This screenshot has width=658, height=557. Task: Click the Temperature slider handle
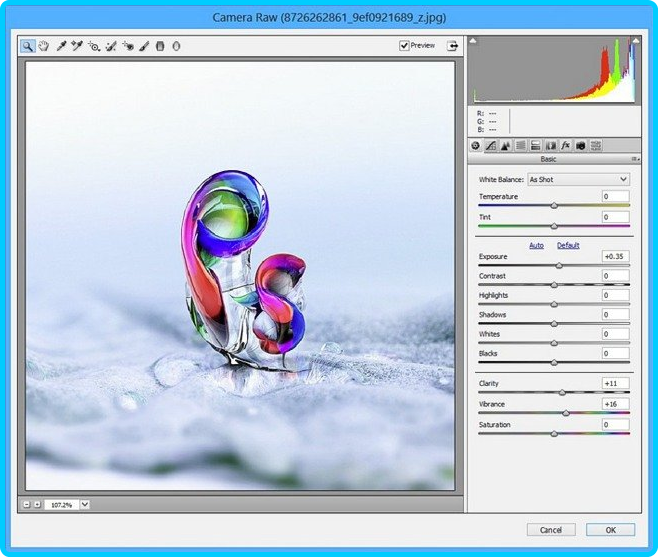tap(554, 205)
